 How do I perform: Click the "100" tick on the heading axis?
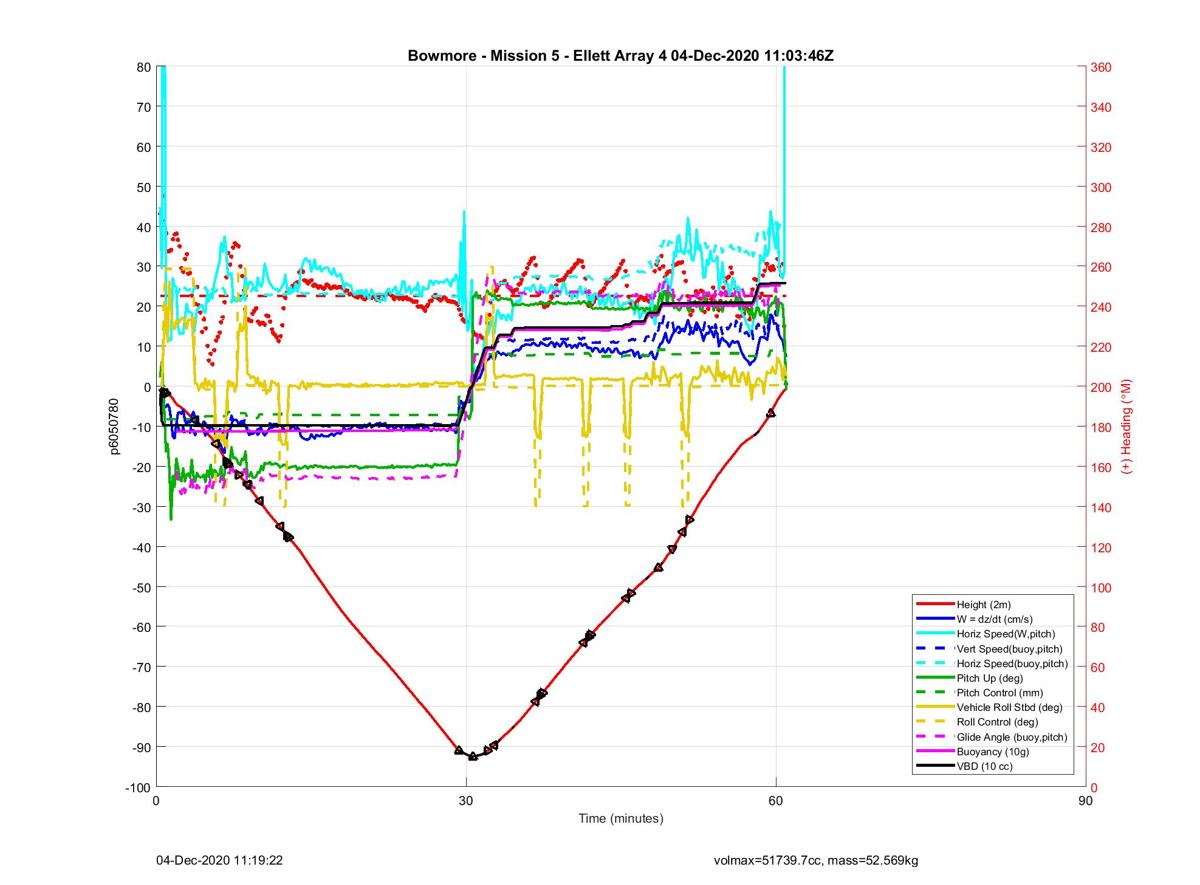click(x=1101, y=587)
